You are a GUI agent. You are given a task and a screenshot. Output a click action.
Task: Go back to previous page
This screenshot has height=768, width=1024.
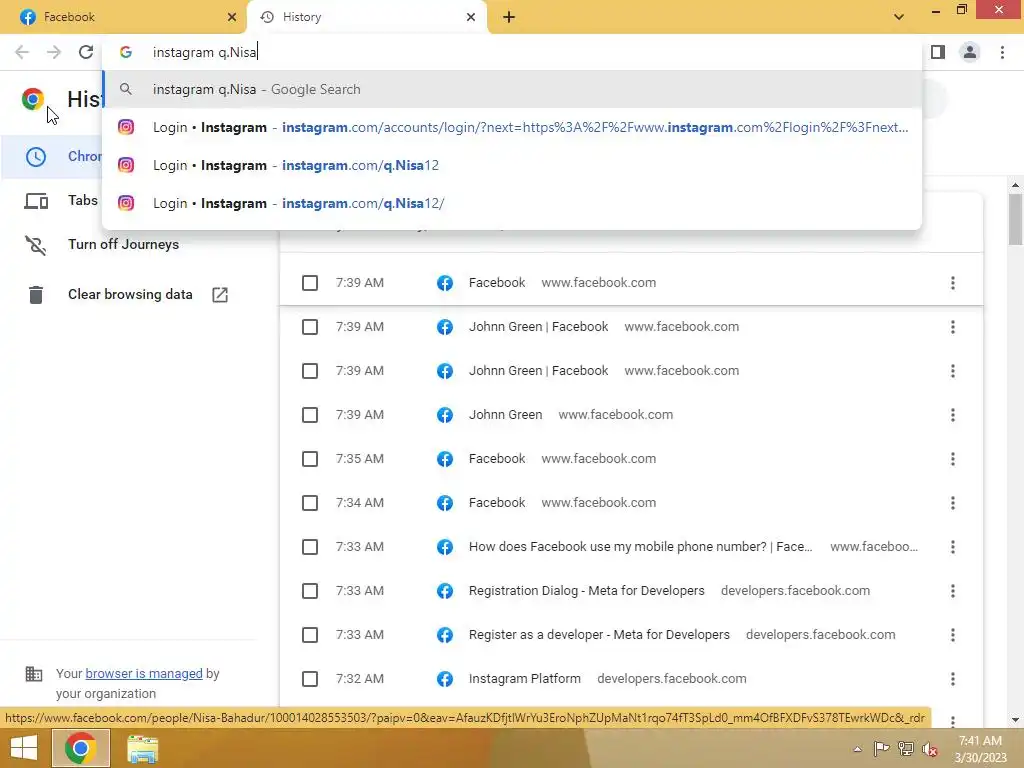coord(22,52)
